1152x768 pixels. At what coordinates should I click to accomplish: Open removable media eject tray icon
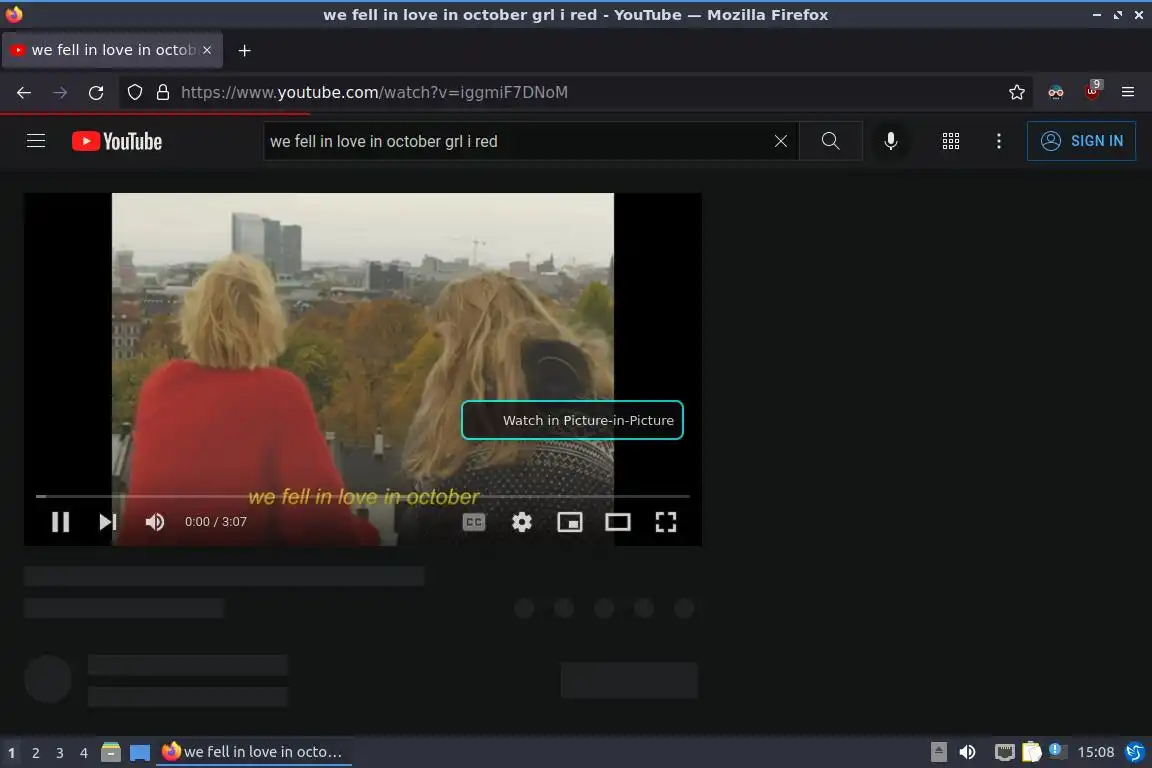pos(939,752)
